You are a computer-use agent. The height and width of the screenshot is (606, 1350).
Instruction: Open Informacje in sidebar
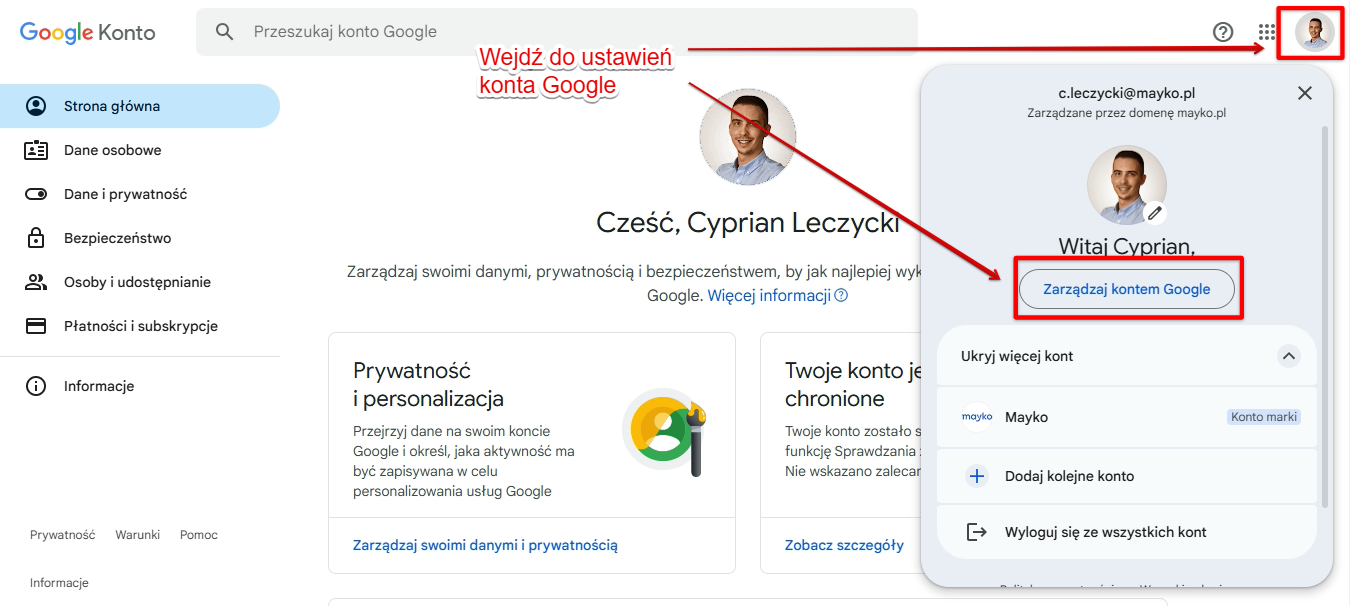(x=140, y=386)
